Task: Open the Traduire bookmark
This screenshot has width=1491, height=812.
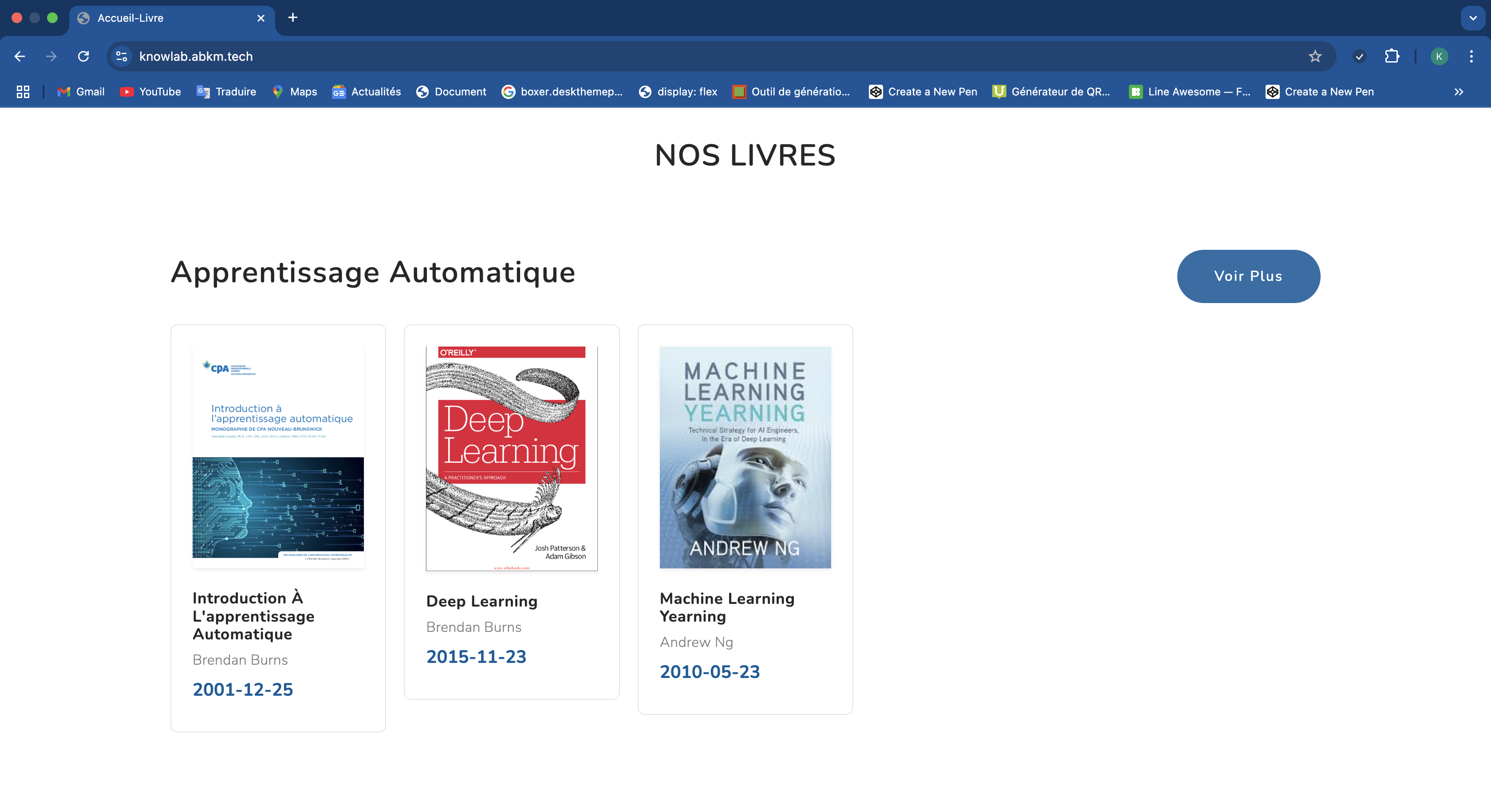Action: pyautogui.click(x=226, y=91)
